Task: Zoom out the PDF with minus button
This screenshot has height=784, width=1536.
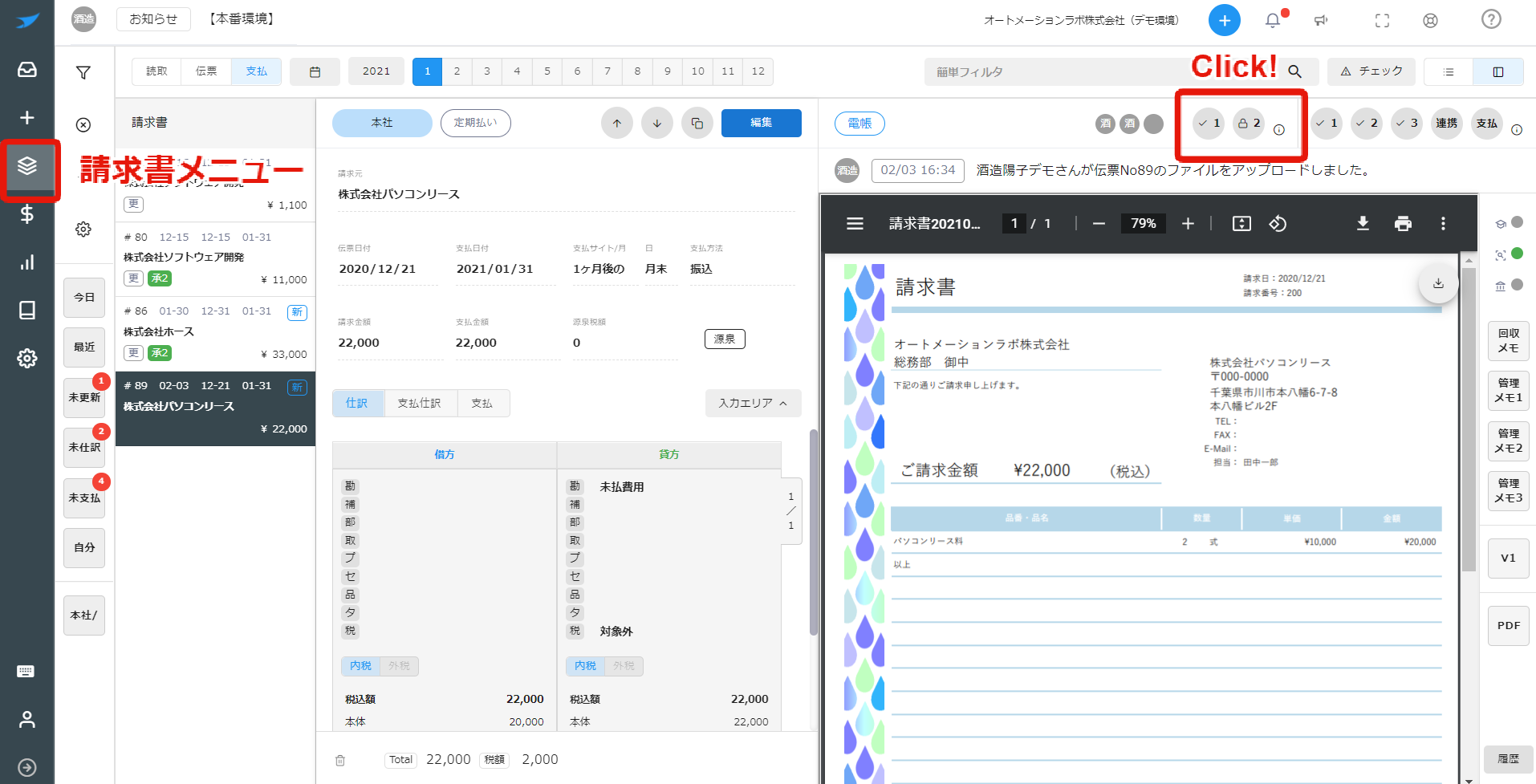Action: tap(1099, 224)
